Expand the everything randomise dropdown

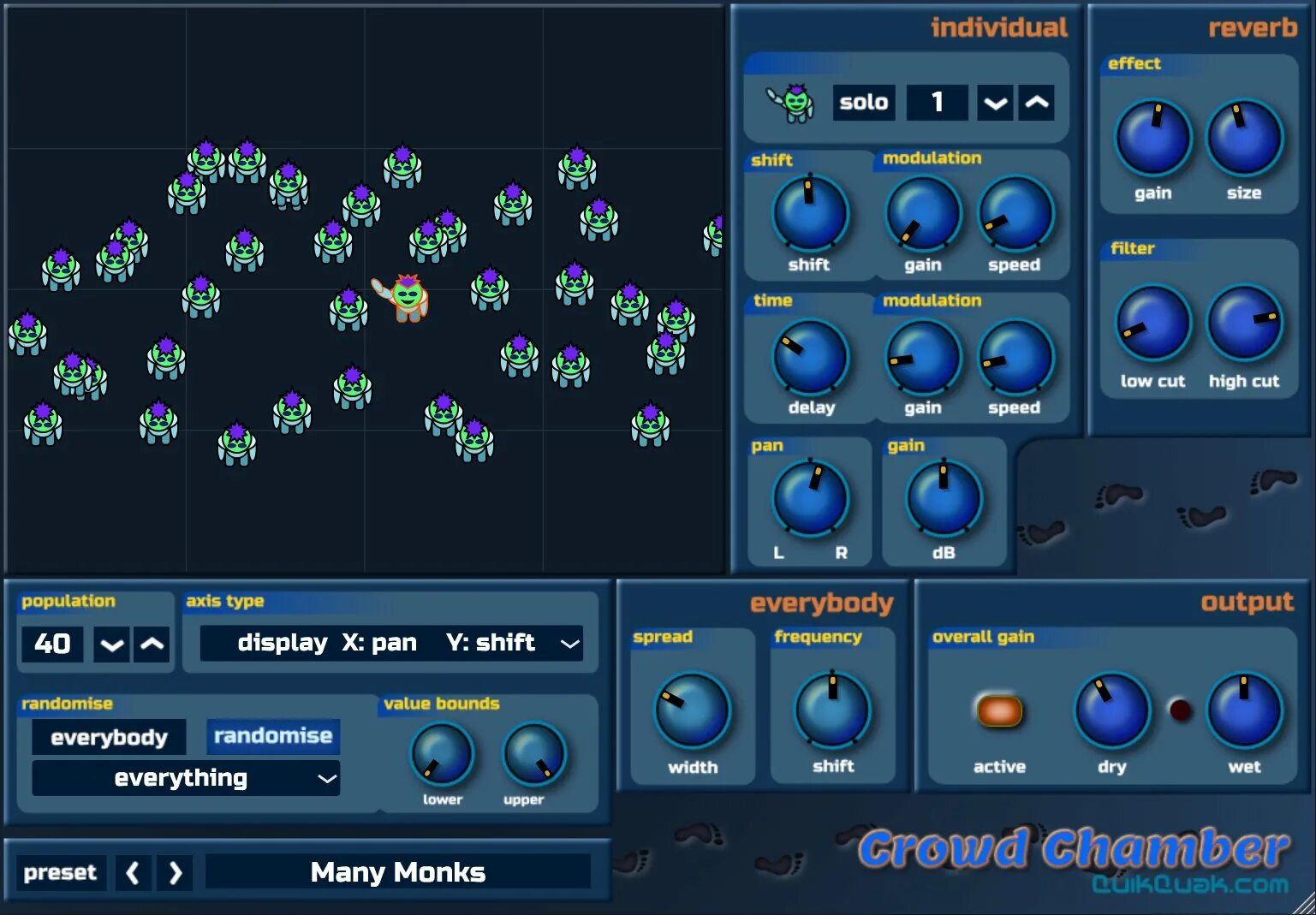pos(184,777)
